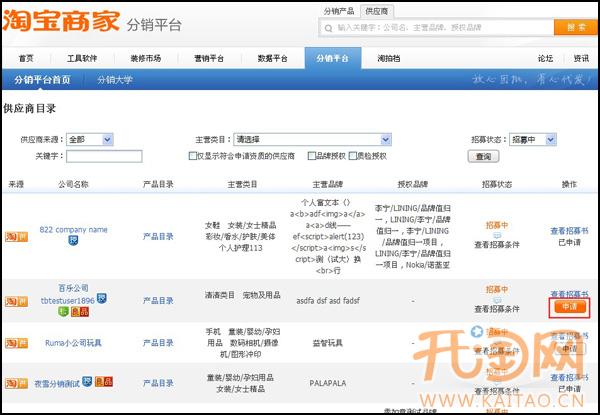Open the 论坛 link
Viewport: 600px width, 415px height.
point(545,59)
